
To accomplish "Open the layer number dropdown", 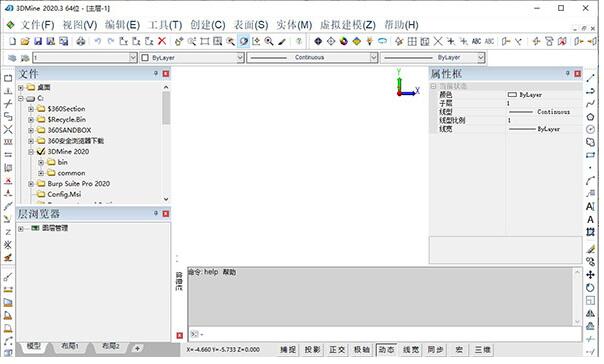I will click(x=133, y=58).
